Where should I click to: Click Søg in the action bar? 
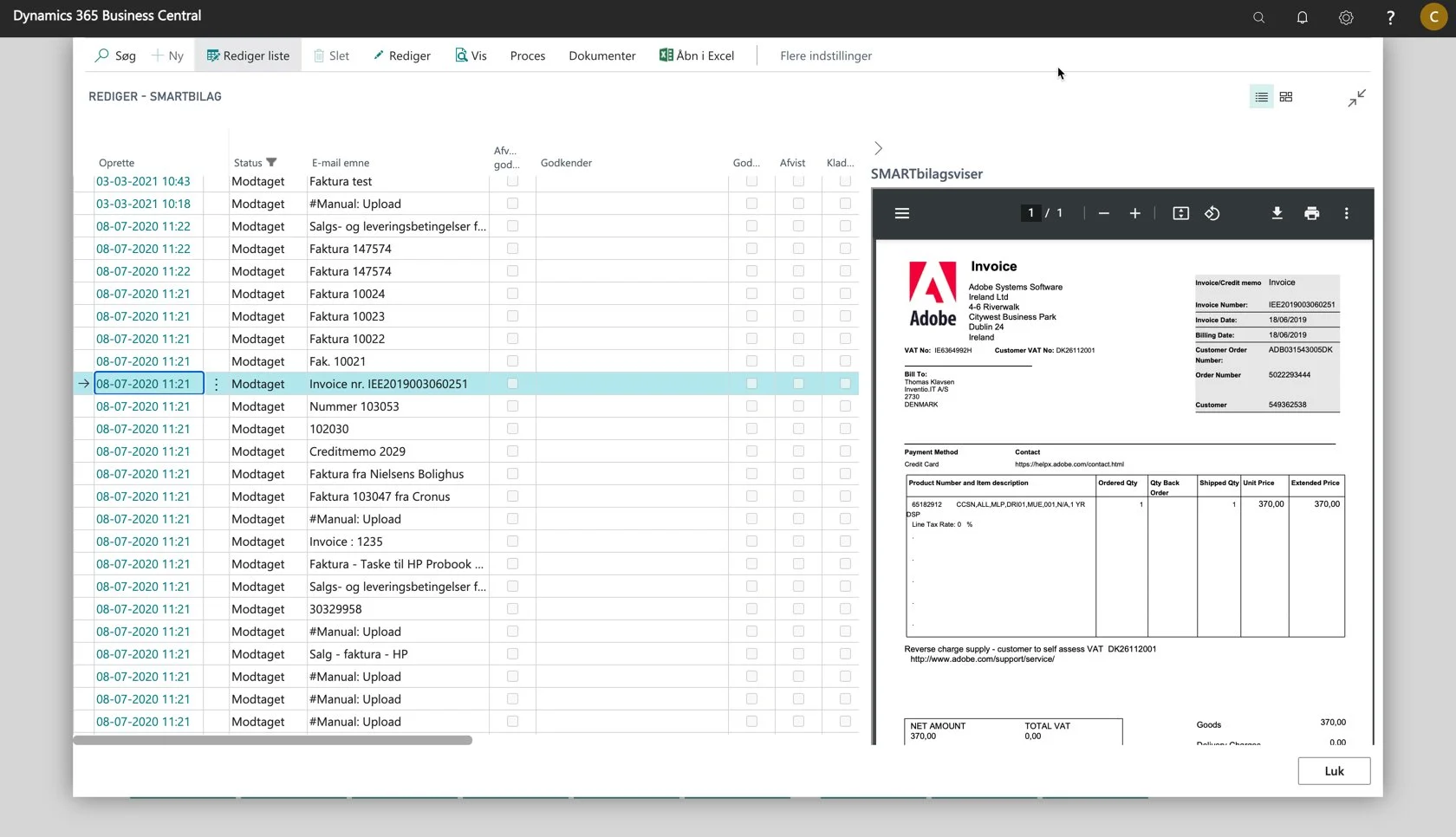pyautogui.click(x=115, y=55)
